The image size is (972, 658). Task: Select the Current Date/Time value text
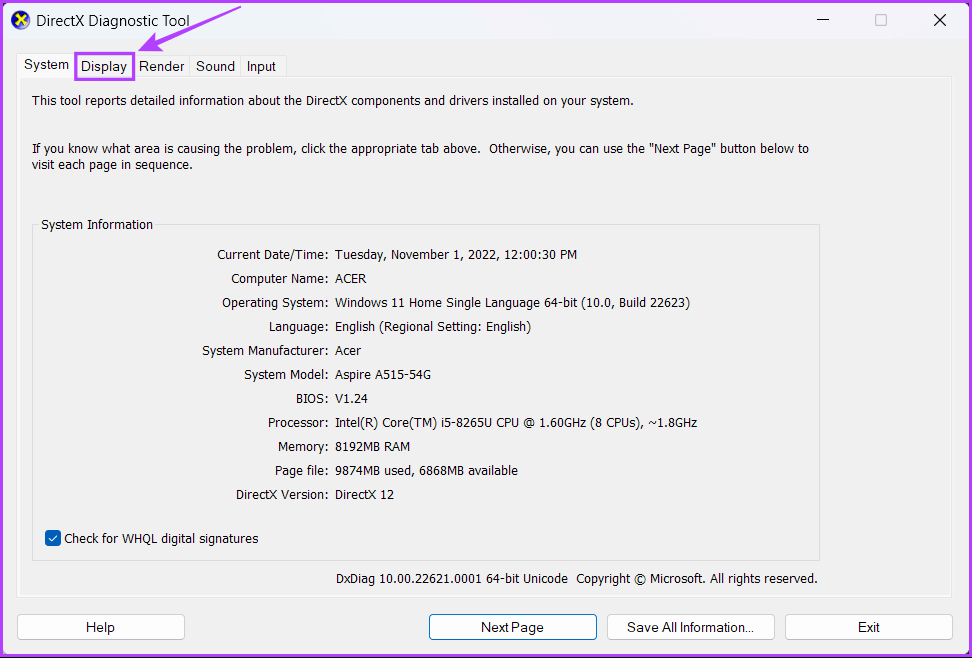456,254
